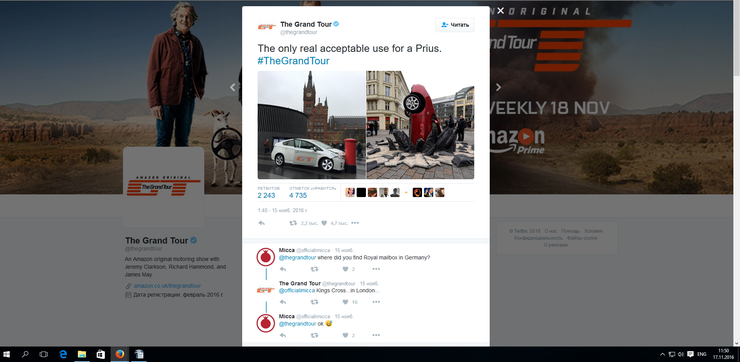Open the white Prius photo at Kings Cross
The height and width of the screenshot is (362, 740).
pos(311,125)
